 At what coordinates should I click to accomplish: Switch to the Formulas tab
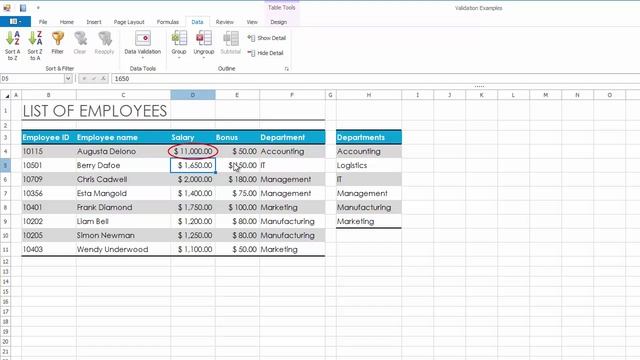[168, 22]
